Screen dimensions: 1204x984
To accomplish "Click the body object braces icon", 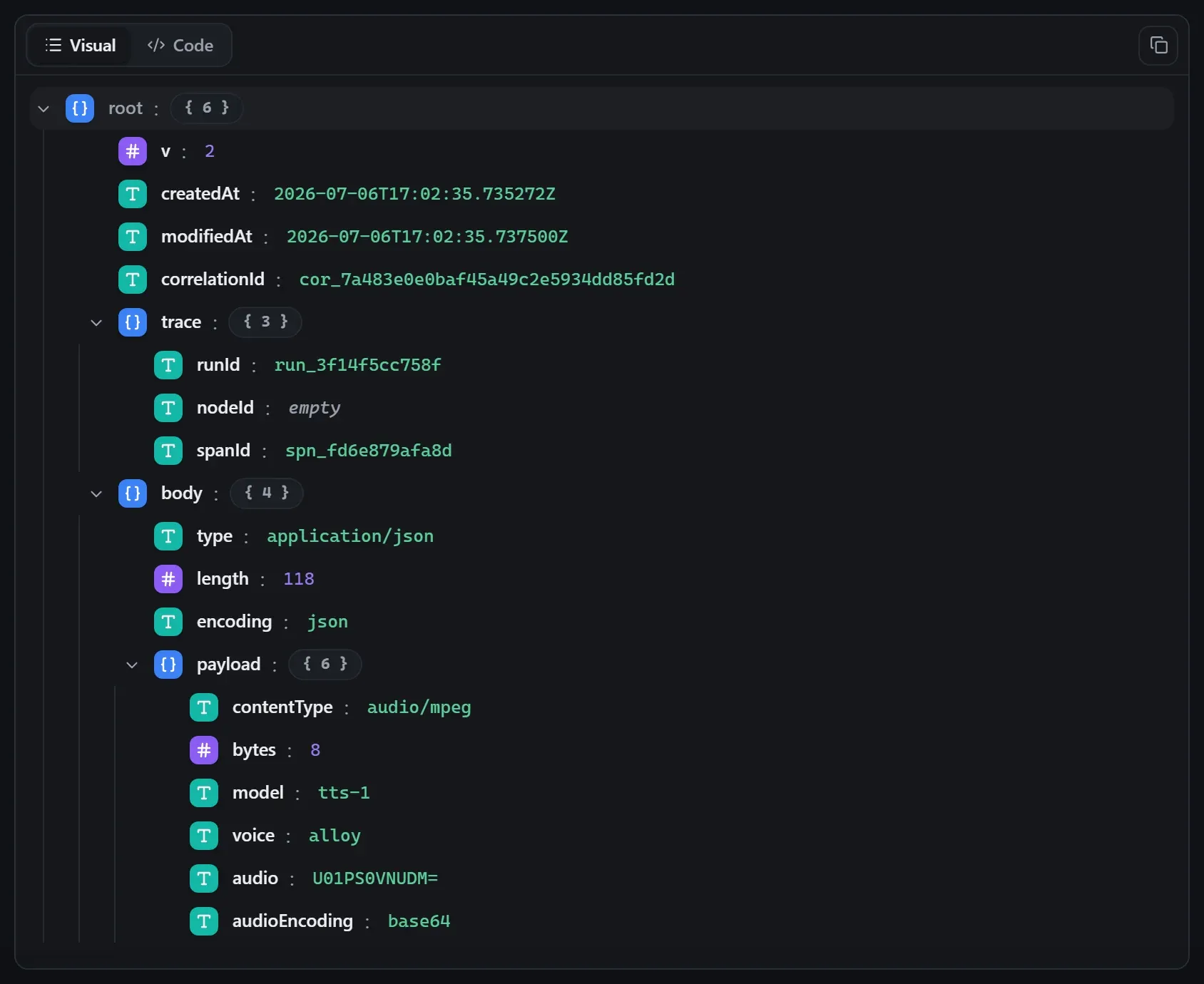I will coord(133,493).
